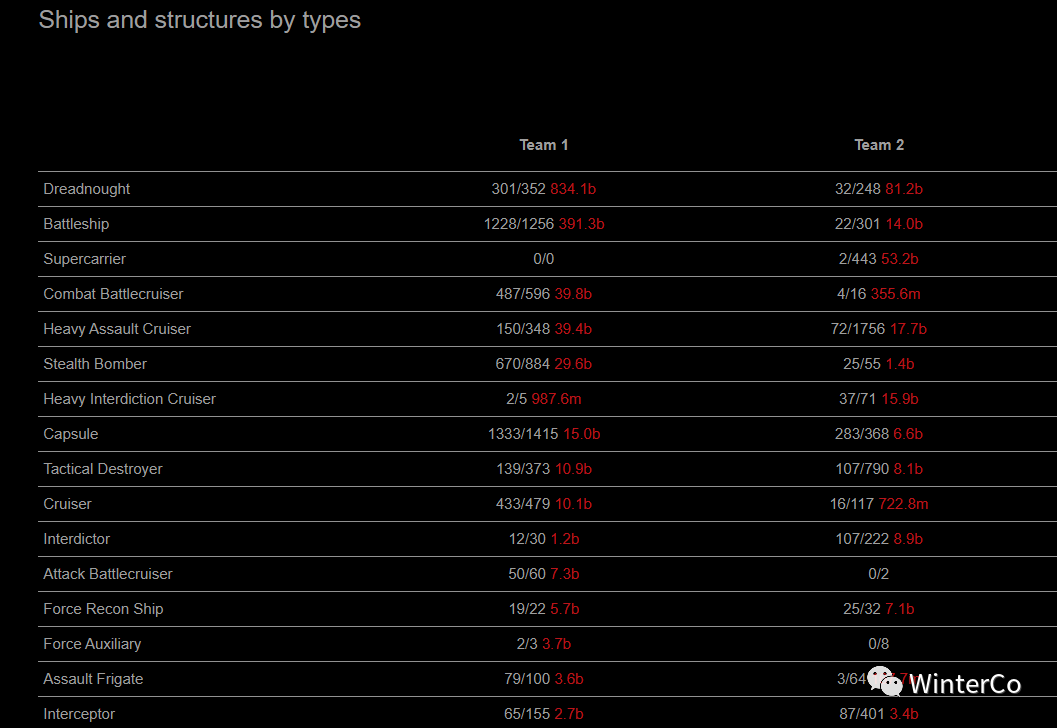This screenshot has height=728, width=1057.
Task: Select the 'Ships and structures by types' heading
Action: click(x=200, y=20)
